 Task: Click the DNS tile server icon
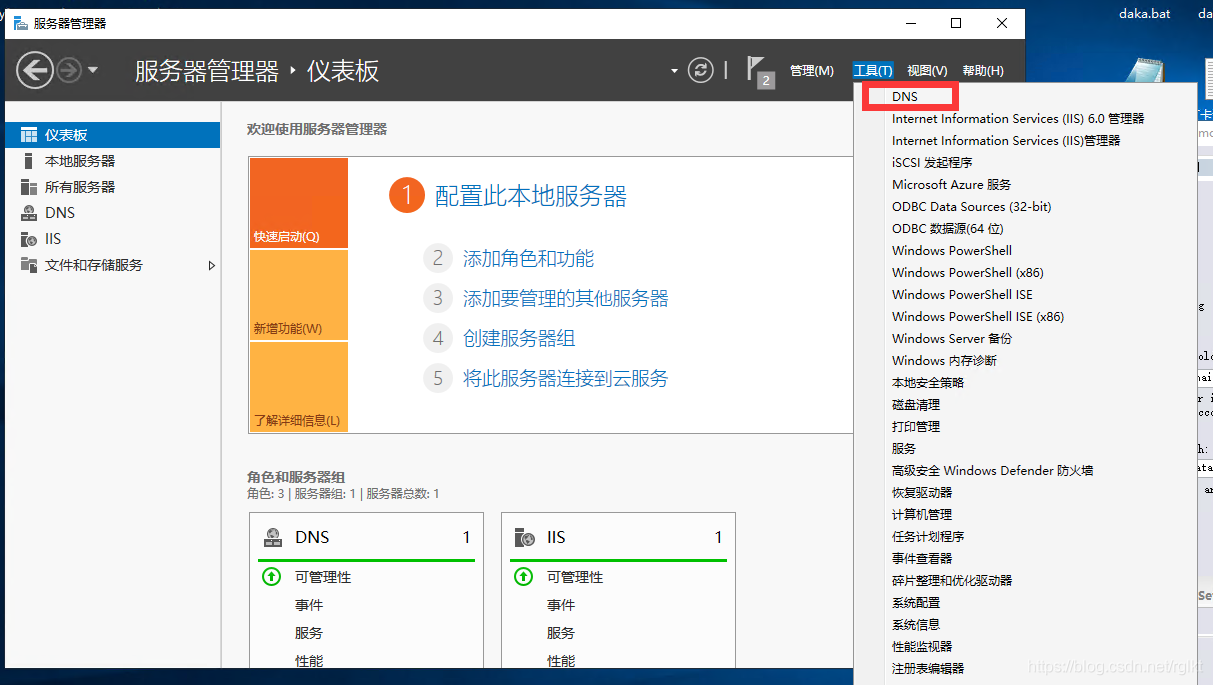272,537
